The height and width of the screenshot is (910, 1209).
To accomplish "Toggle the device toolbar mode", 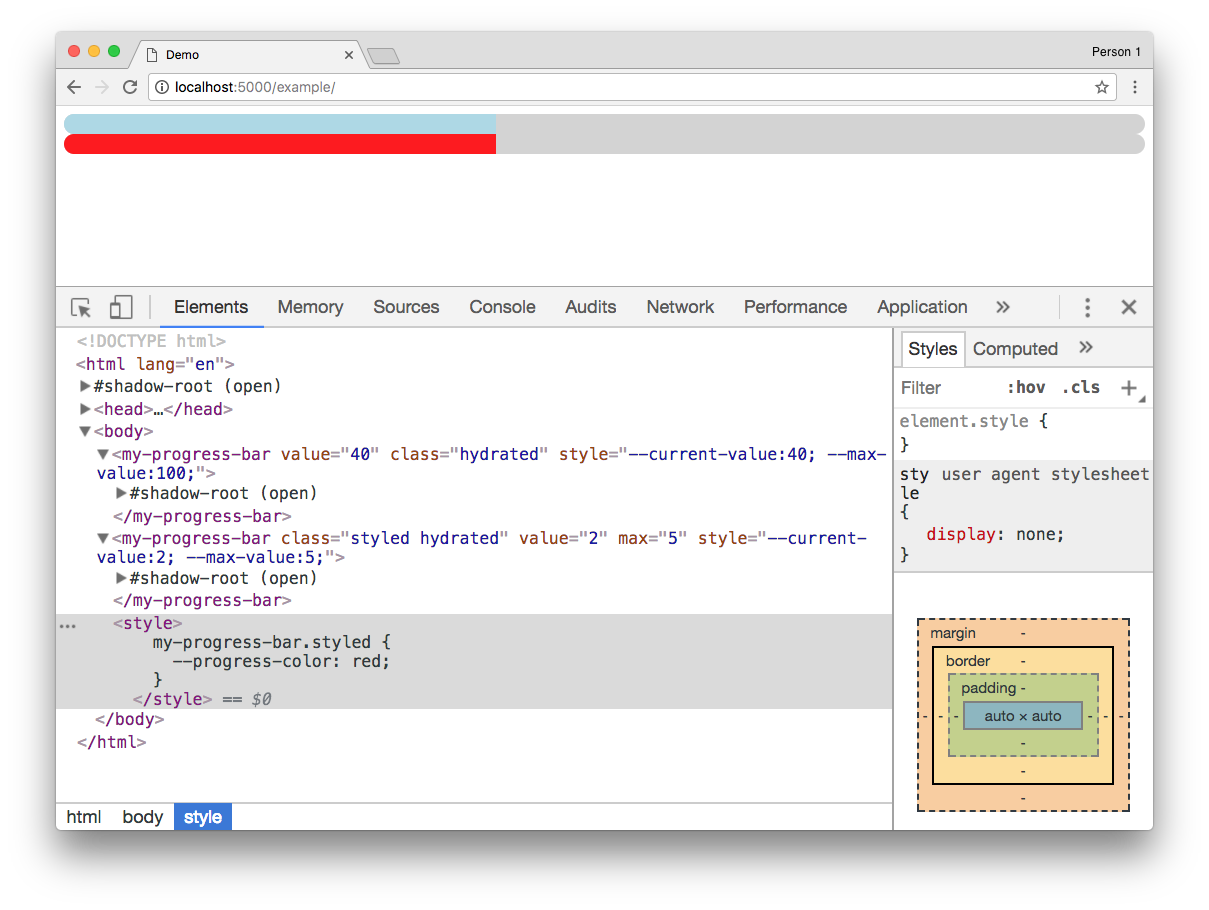I will coord(120,306).
